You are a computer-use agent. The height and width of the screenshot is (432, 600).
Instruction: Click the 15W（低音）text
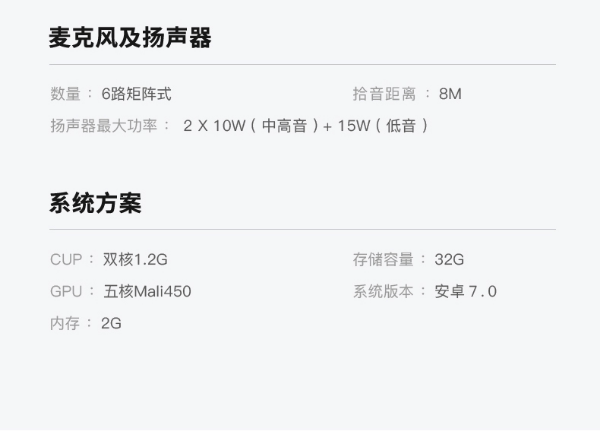coord(383,126)
